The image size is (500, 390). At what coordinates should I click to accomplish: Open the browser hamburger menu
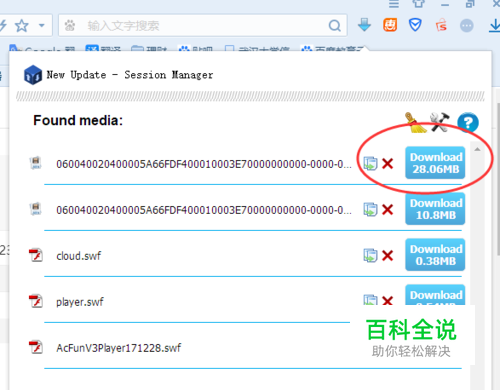coord(394,4)
